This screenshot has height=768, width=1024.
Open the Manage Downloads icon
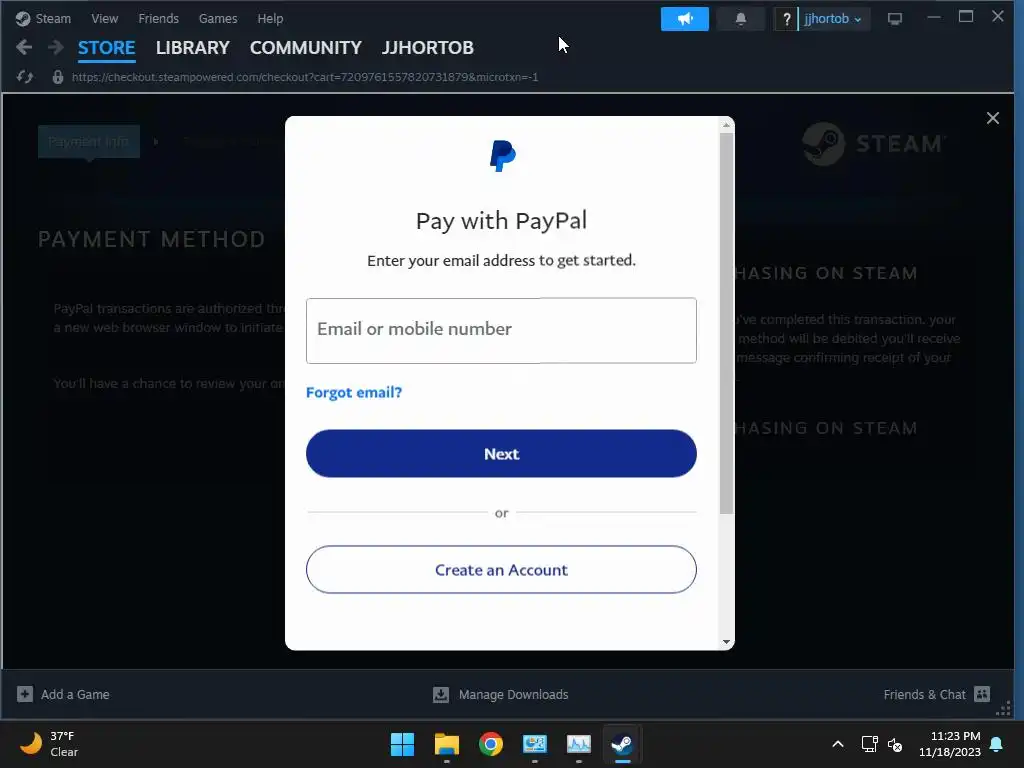tap(441, 694)
